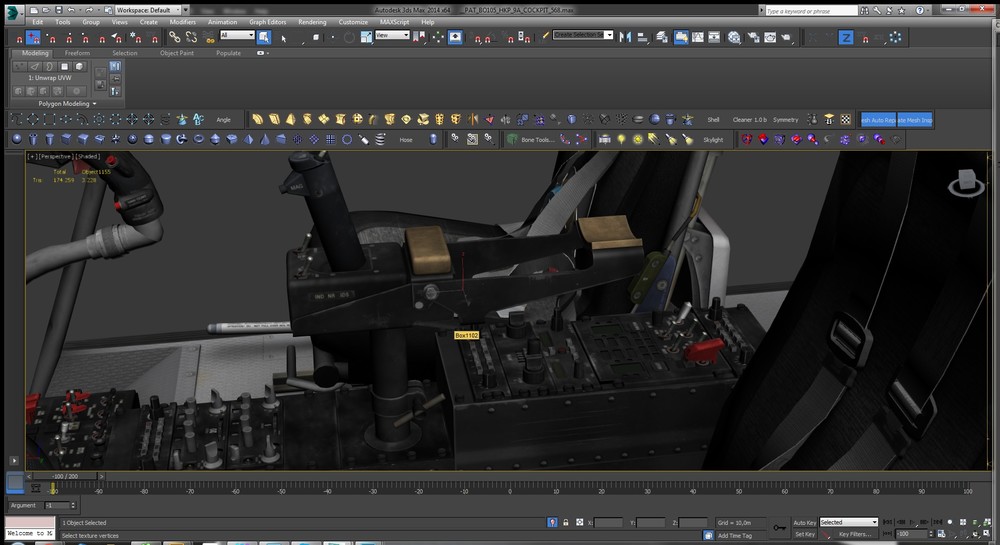The height and width of the screenshot is (545, 1000).
Task: Click the checkerboard icon beside Symmetry
Action: click(846, 120)
